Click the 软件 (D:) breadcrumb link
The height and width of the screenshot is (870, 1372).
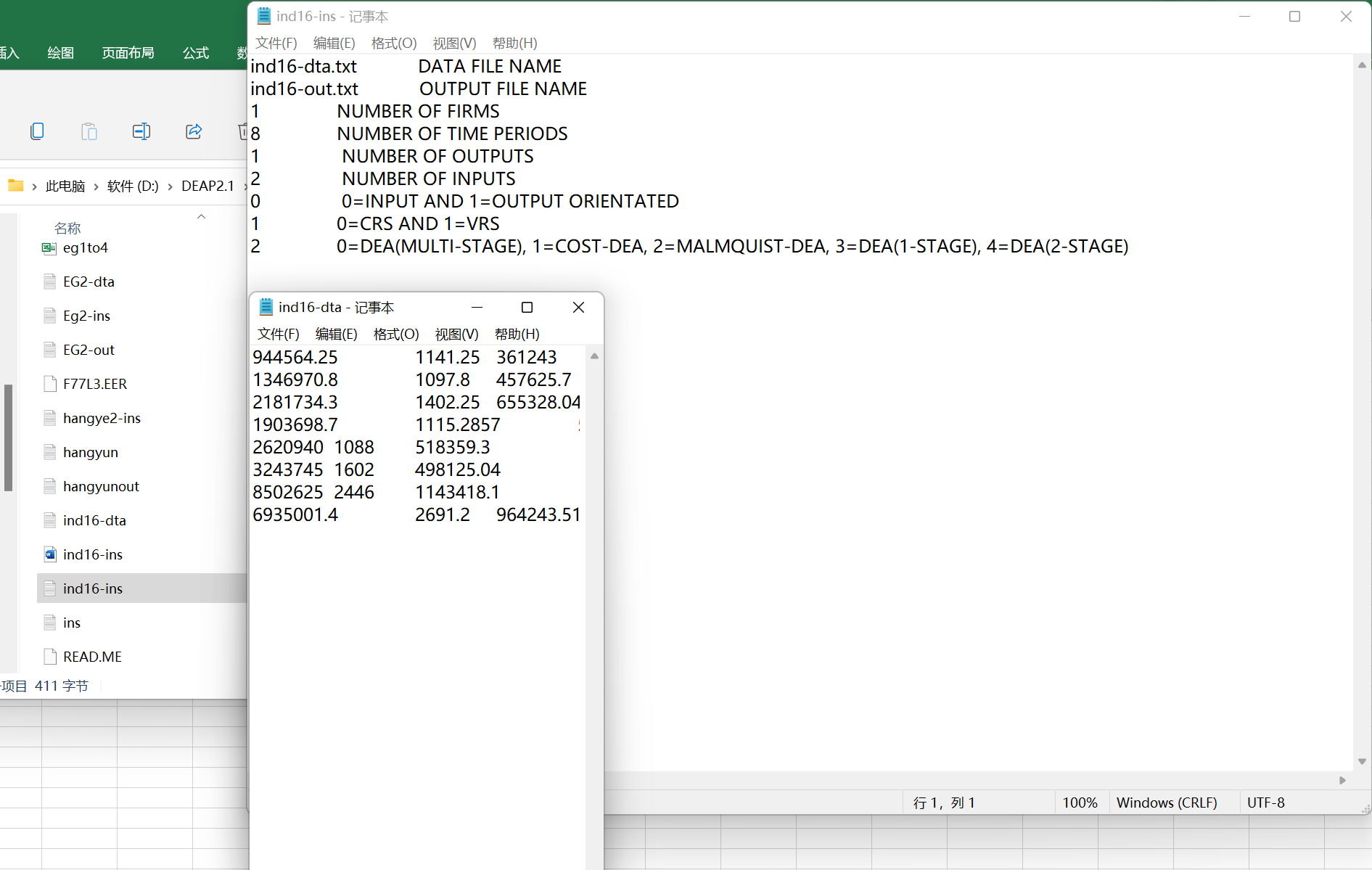click(x=133, y=186)
